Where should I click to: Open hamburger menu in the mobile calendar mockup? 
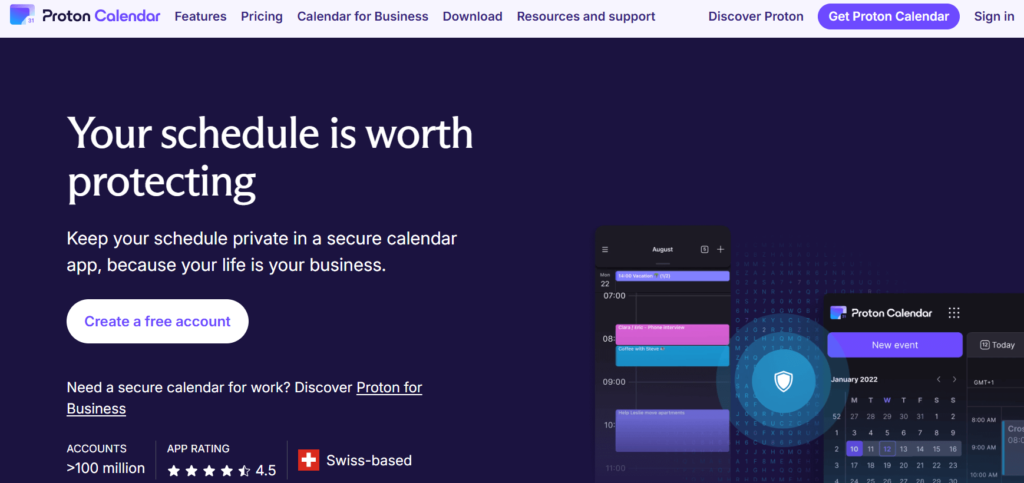(x=605, y=249)
